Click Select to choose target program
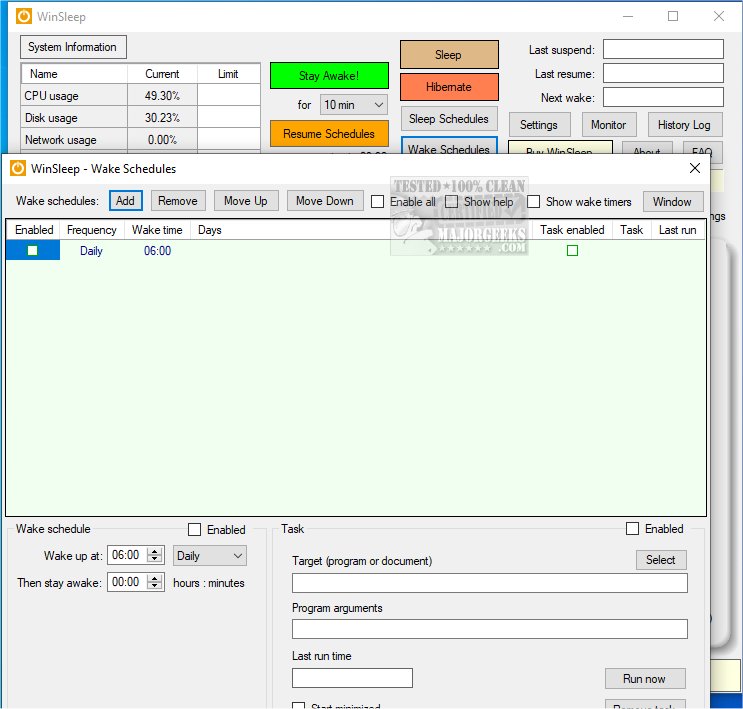 coord(661,560)
